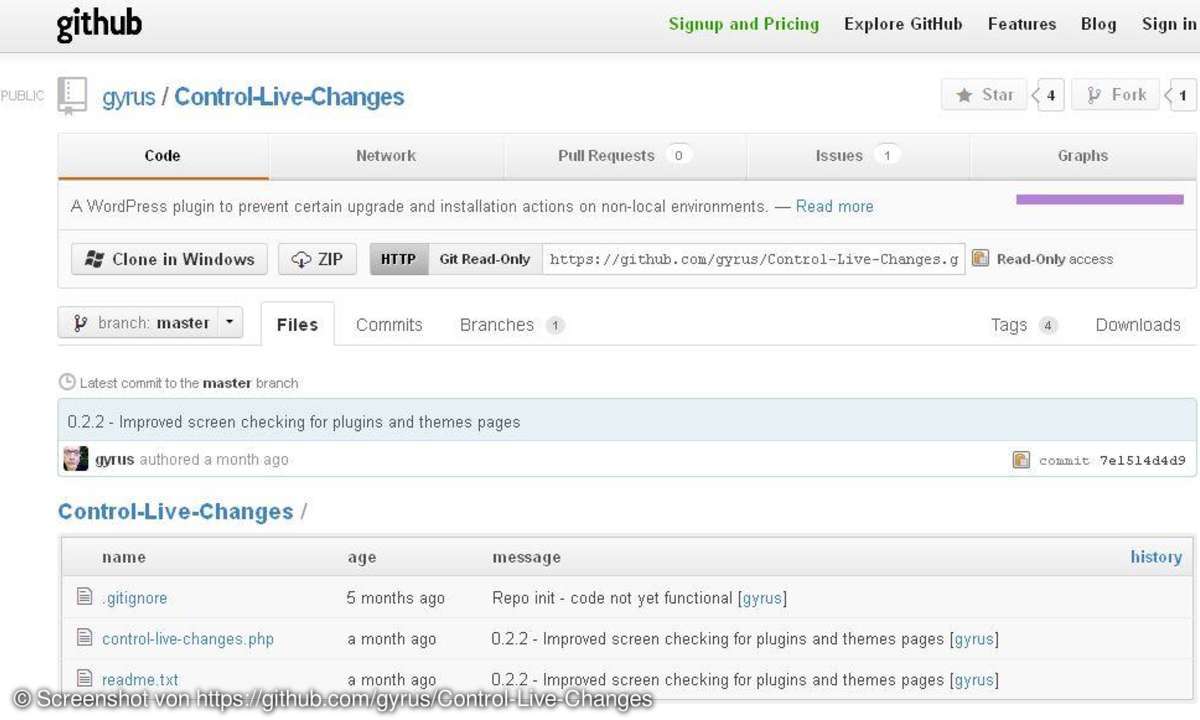Open the Issues tab
1200x720 pixels.
click(858, 156)
